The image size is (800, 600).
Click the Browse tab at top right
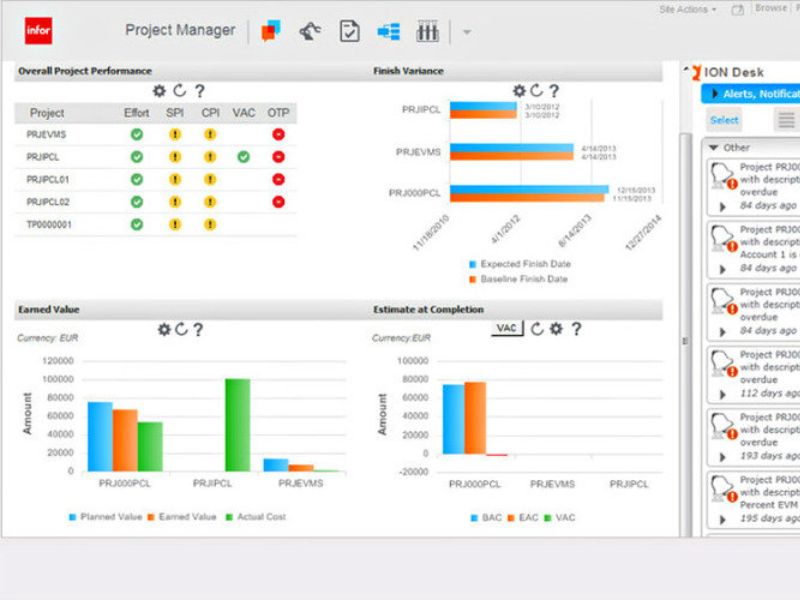pyautogui.click(x=770, y=8)
